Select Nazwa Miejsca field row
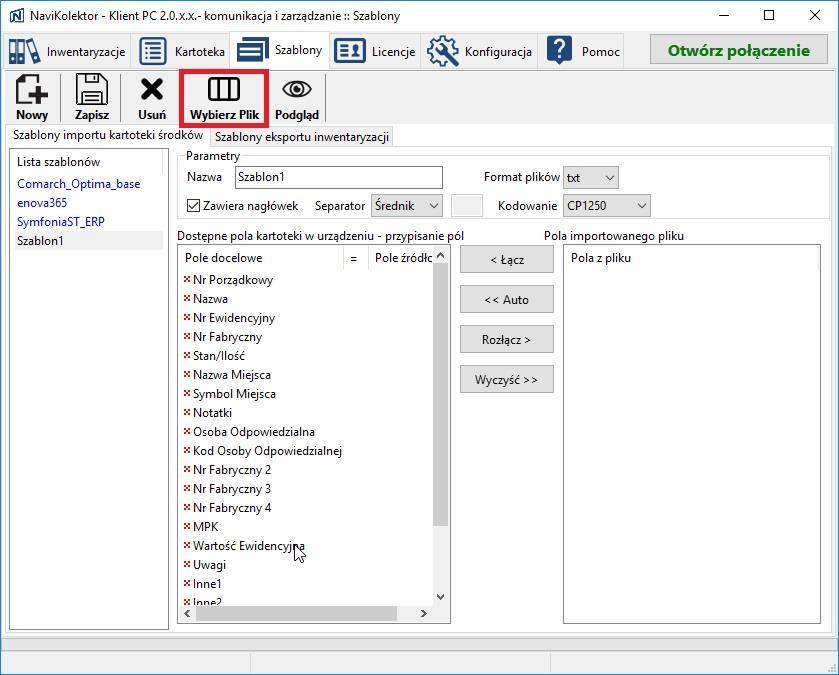Screen dimensions: 839x675 (x=308, y=375)
